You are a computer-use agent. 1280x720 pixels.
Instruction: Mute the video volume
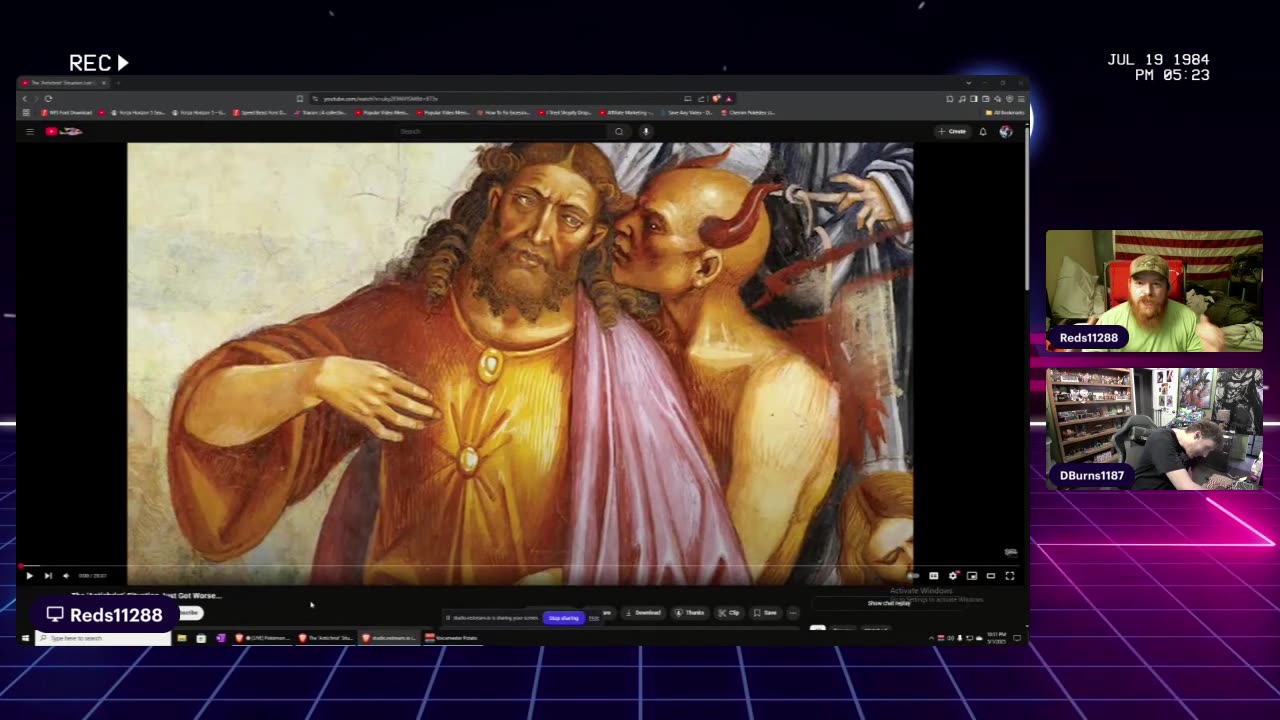(x=66, y=576)
